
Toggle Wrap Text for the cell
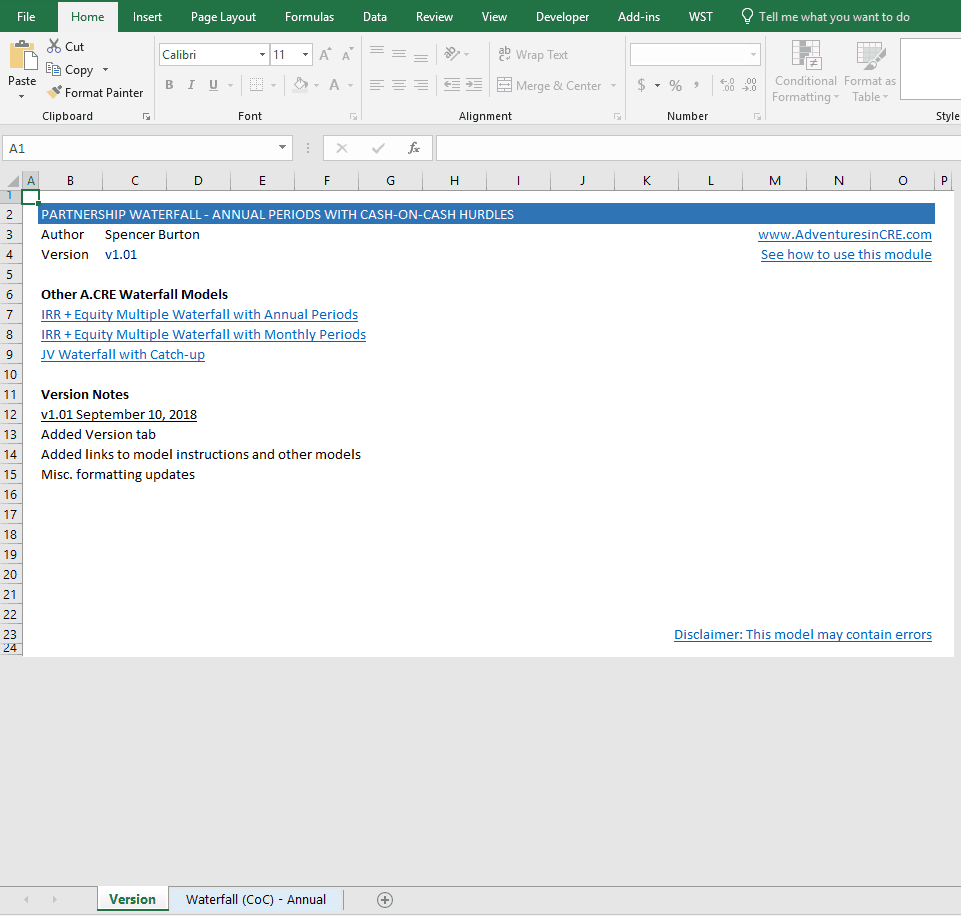tap(533, 55)
